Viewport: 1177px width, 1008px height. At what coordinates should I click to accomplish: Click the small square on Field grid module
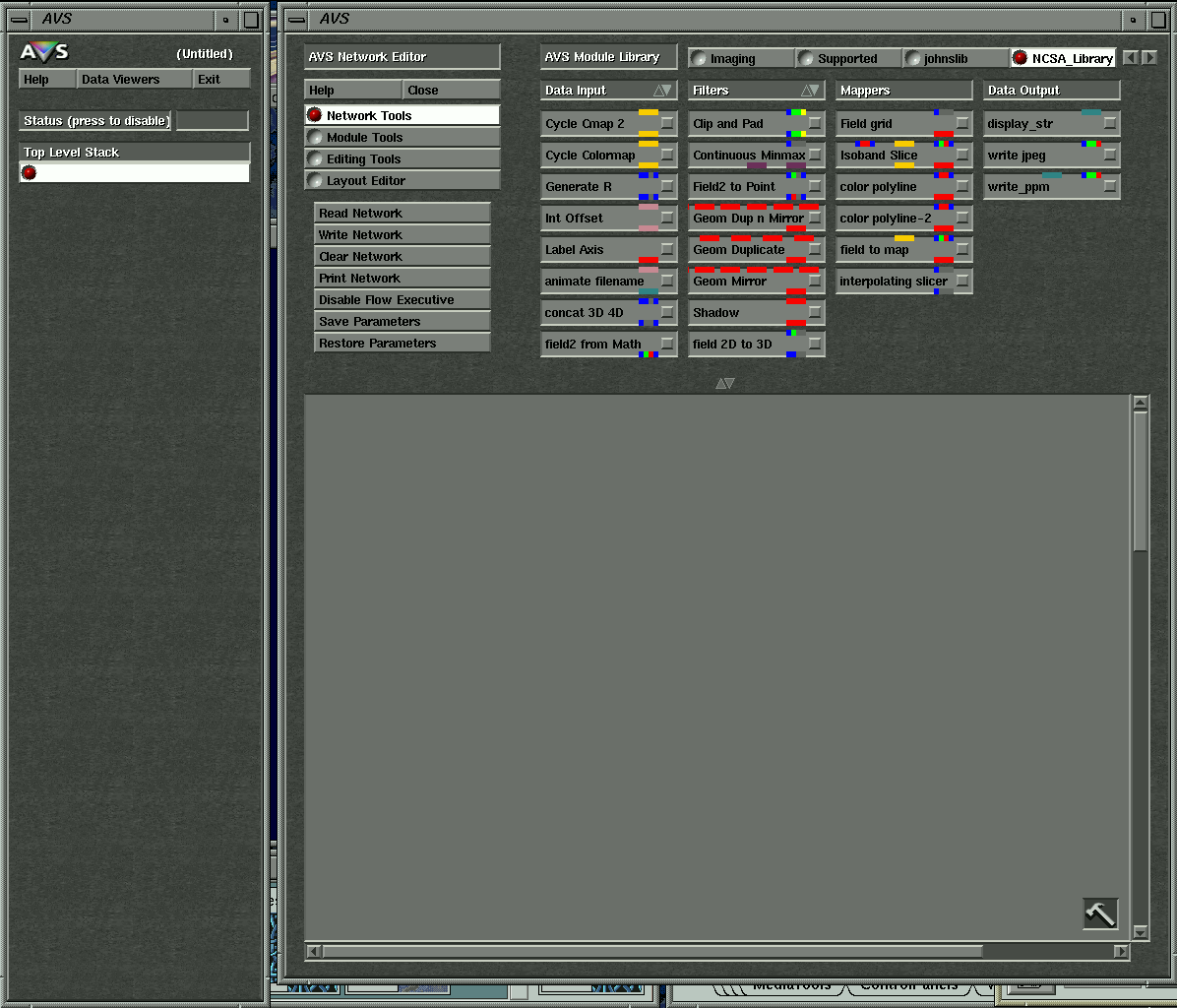coord(962,123)
